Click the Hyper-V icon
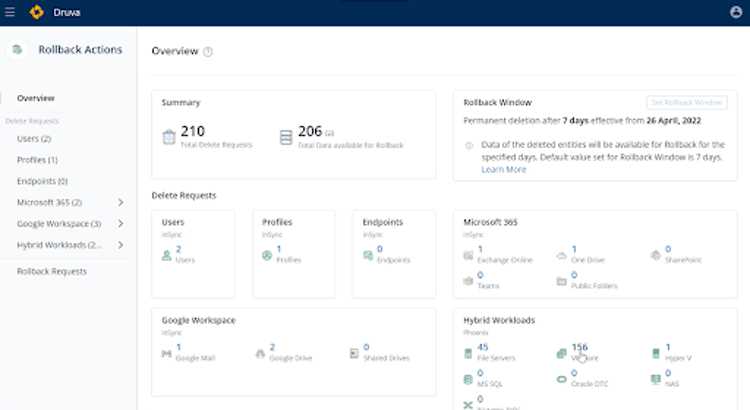The image size is (750, 410). click(656, 354)
